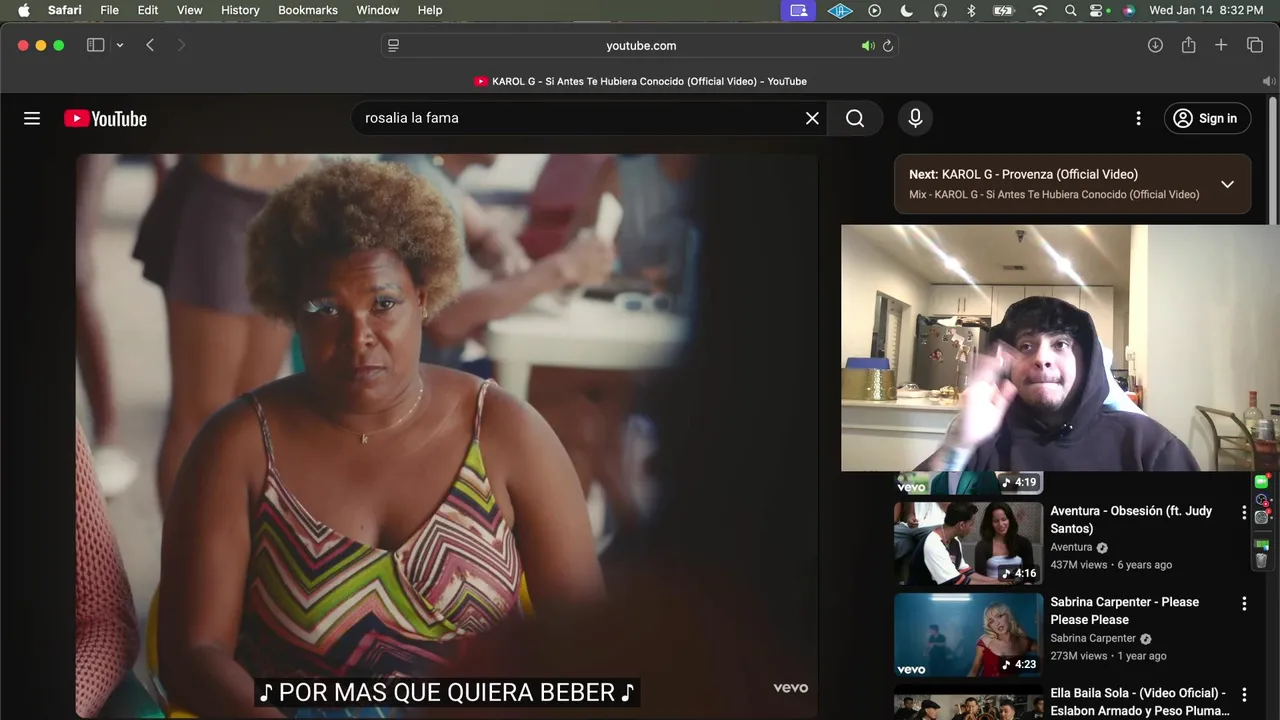Screen dimensions: 1280x720
Task: Open the screen sharing menu bar icon
Action: click(x=798, y=10)
